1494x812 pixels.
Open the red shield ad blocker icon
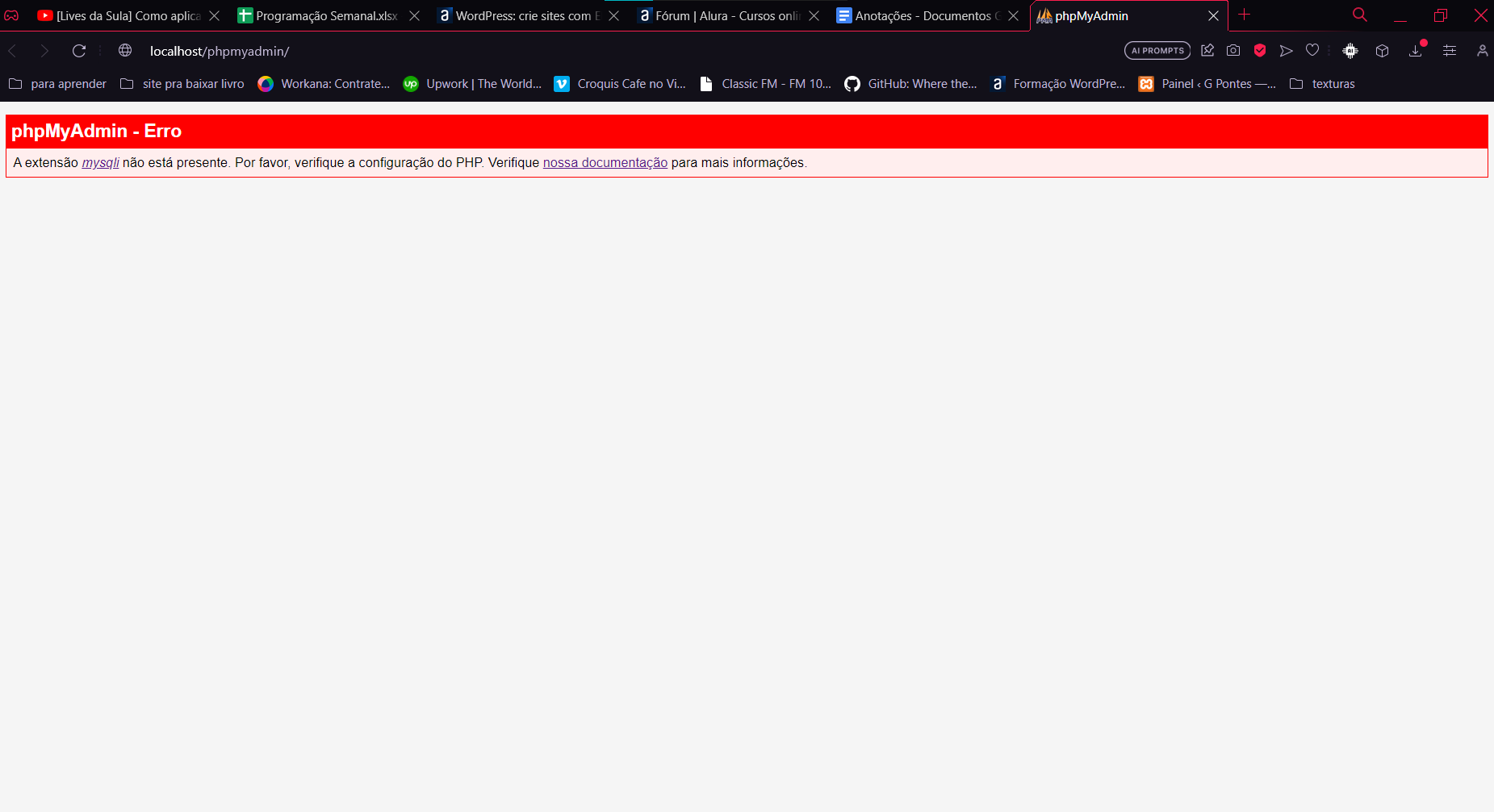coord(1260,51)
